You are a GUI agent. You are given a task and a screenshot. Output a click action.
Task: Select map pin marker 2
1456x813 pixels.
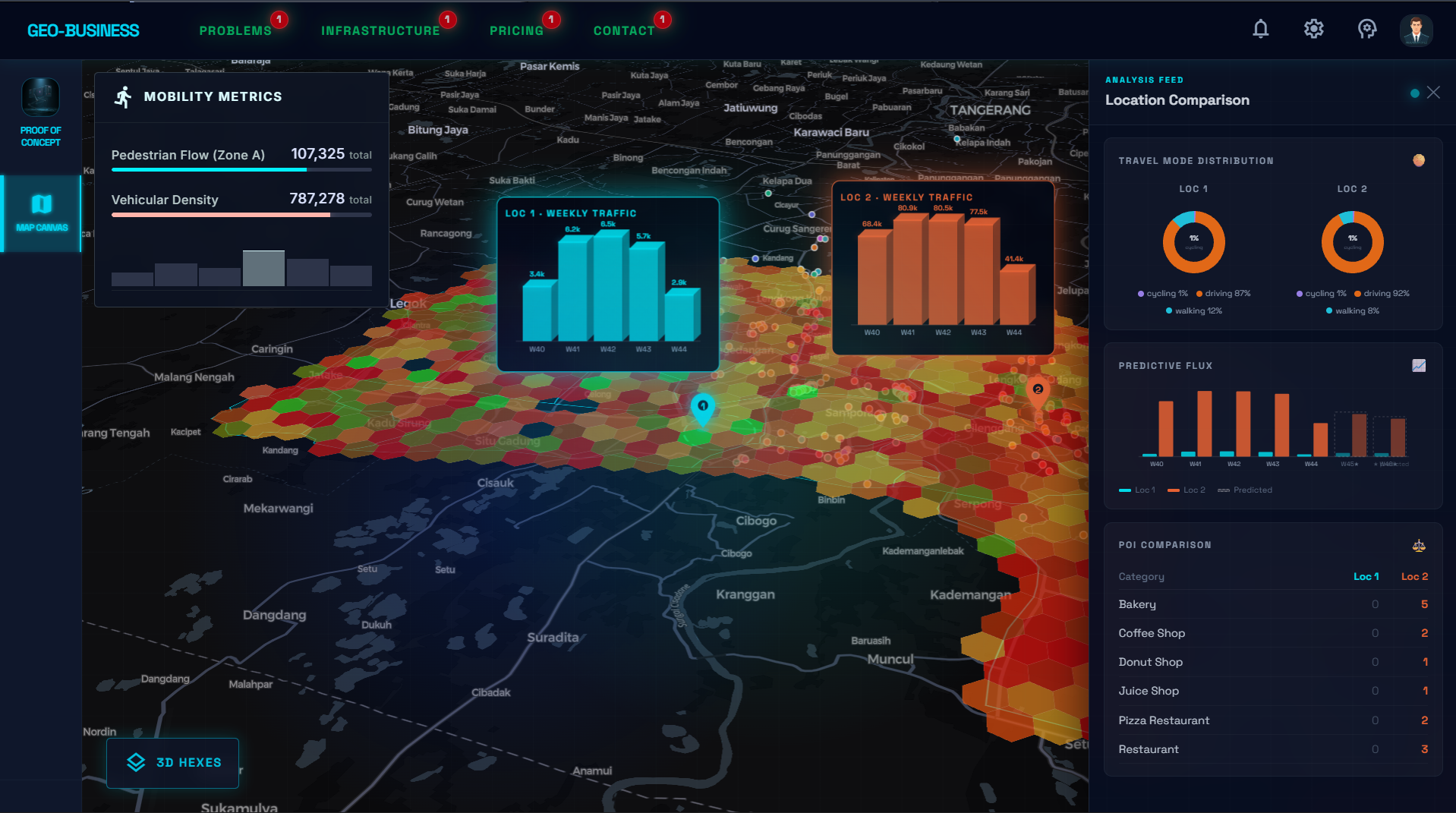pos(1038,391)
